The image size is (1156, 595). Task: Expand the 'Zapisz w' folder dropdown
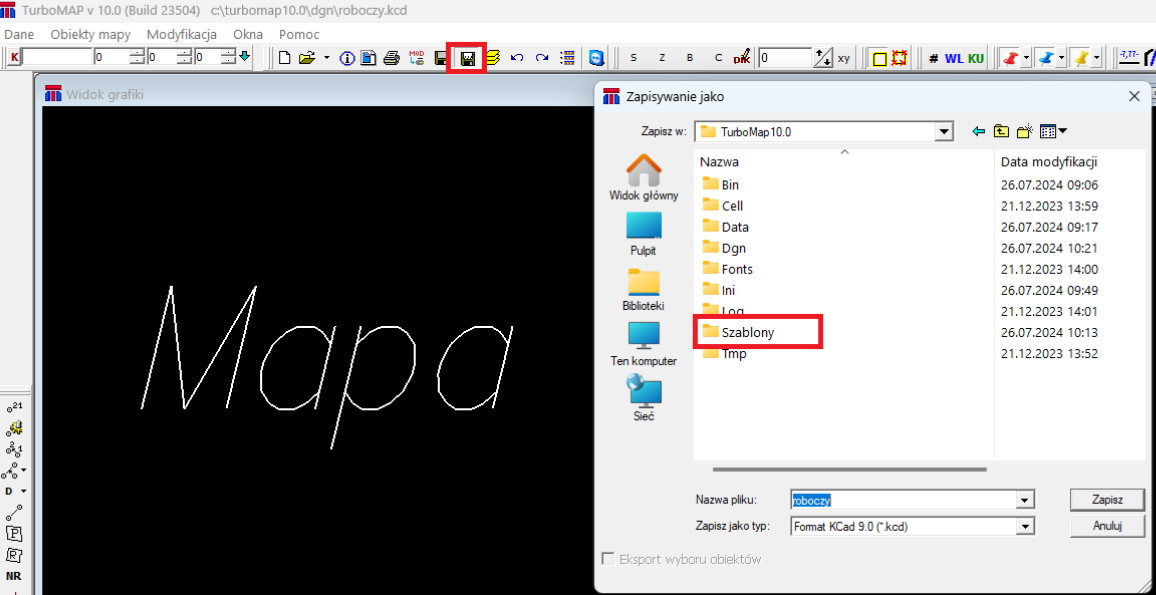(x=943, y=131)
